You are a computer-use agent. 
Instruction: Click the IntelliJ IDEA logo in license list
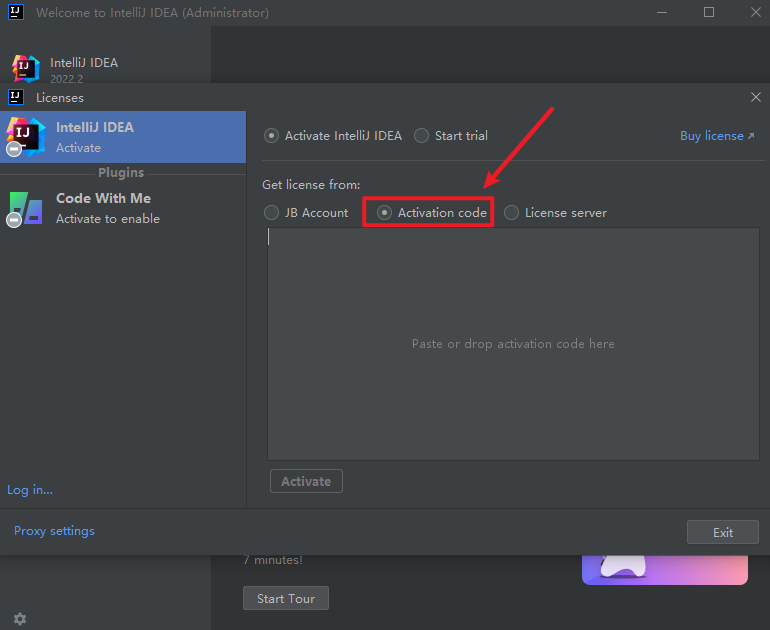click(x=25, y=137)
